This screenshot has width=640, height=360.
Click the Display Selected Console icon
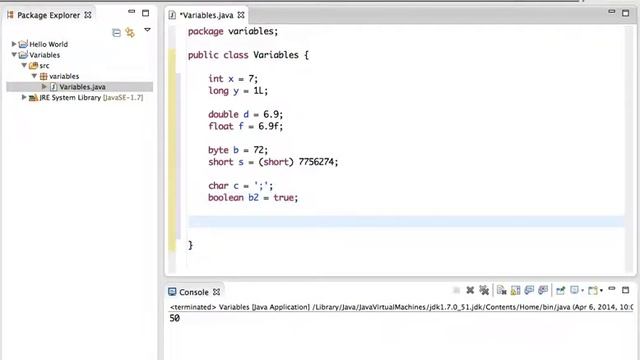[574, 290]
